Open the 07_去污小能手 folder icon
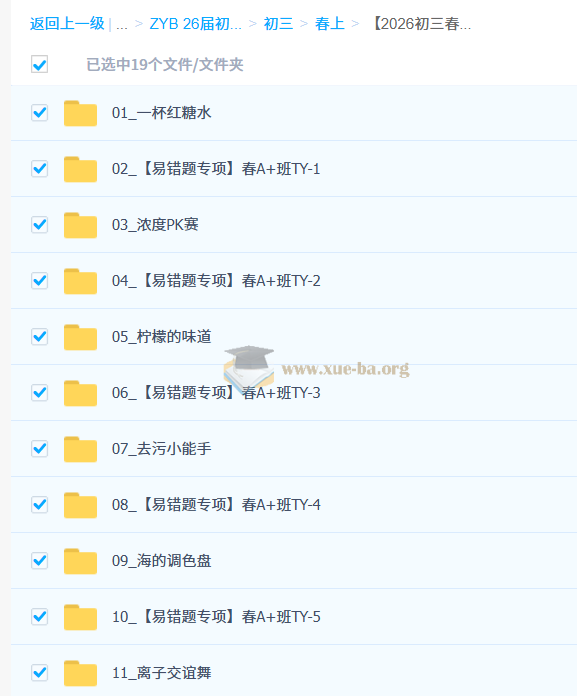The width and height of the screenshot is (577, 696). [80, 449]
